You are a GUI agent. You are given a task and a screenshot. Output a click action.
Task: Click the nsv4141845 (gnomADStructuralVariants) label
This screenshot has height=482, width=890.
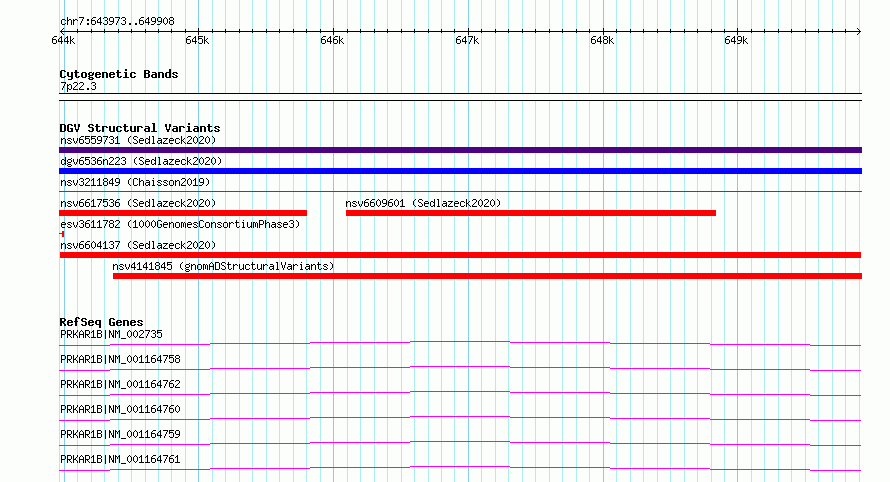[223, 266]
